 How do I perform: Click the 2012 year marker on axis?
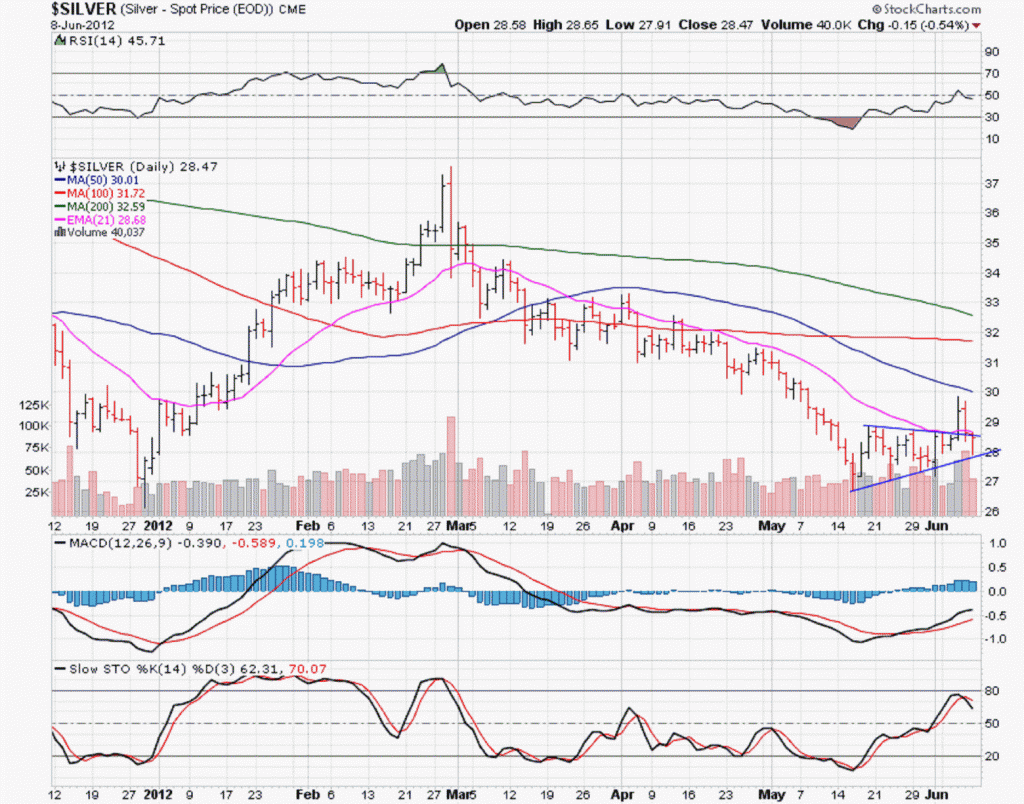click(x=160, y=524)
